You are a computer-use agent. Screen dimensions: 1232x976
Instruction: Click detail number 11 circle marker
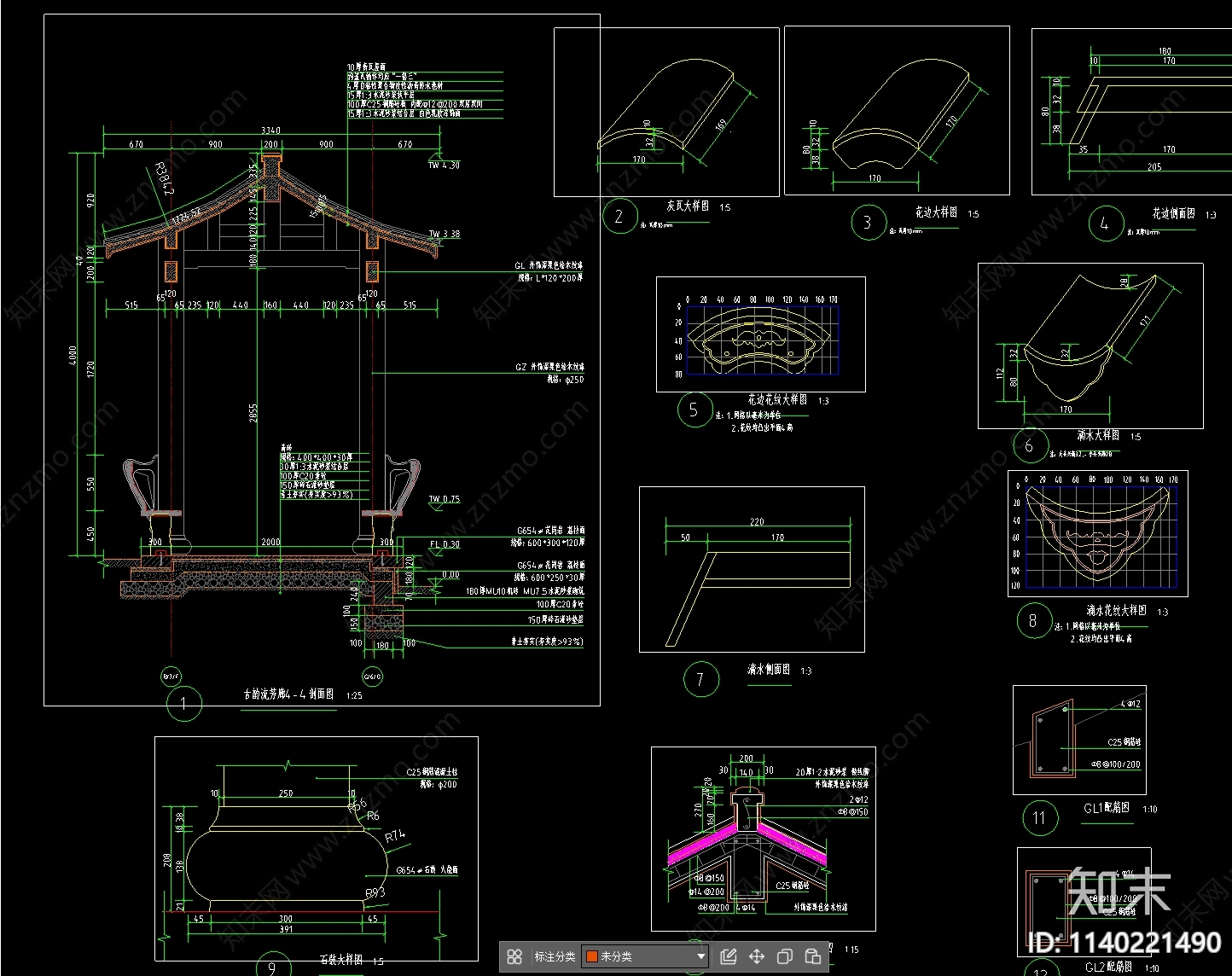(x=1040, y=818)
